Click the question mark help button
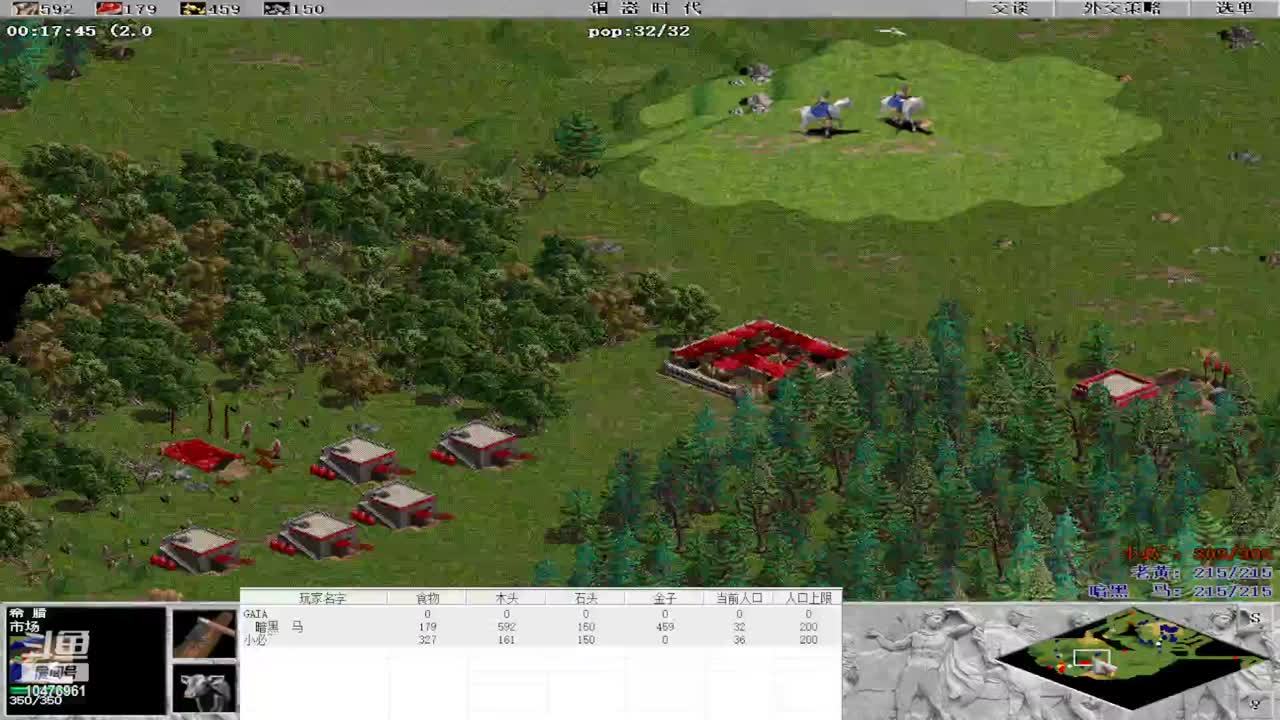1280x720 pixels. point(1255,703)
